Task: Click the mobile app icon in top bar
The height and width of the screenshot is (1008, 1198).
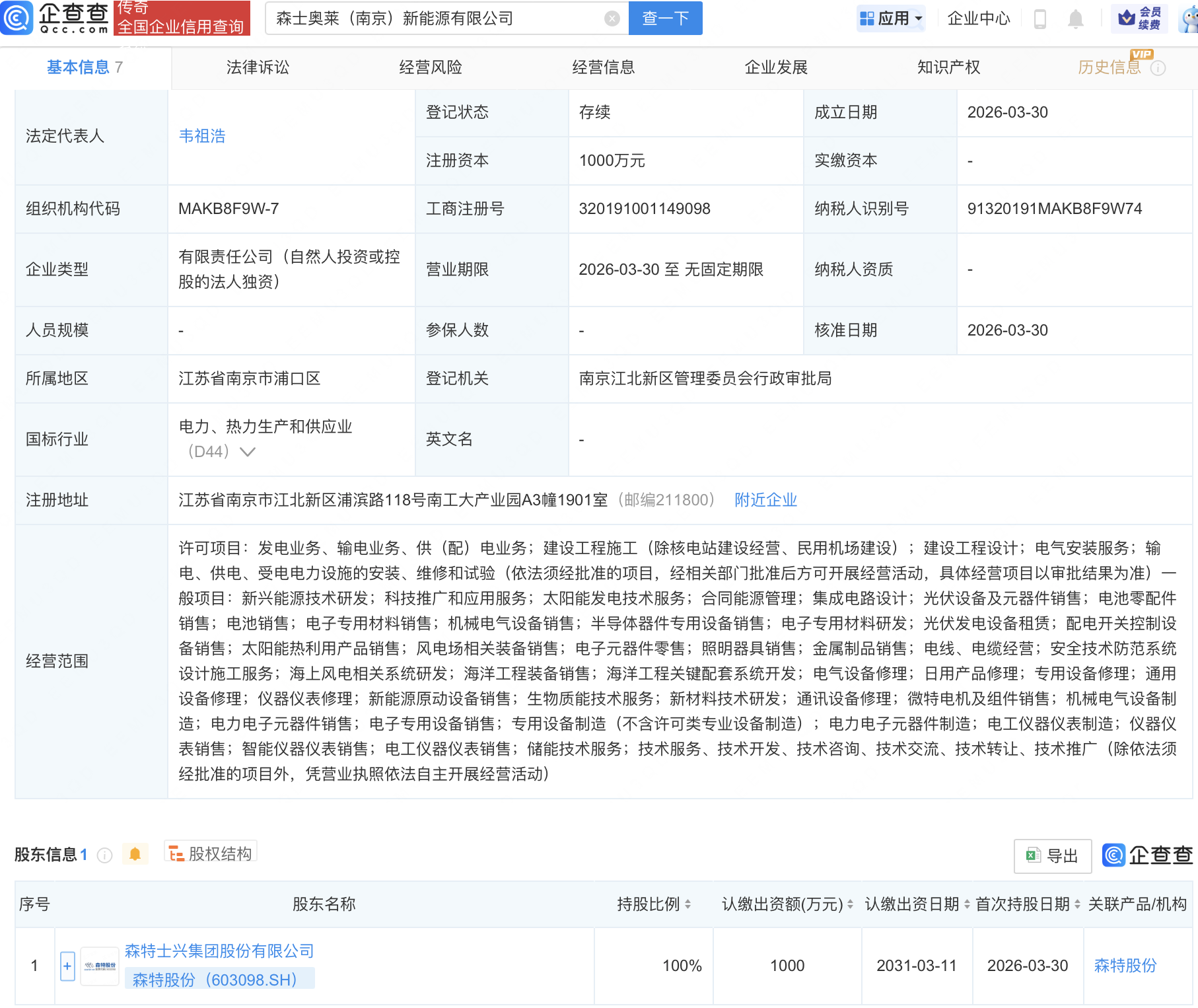Action: (x=1041, y=18)
